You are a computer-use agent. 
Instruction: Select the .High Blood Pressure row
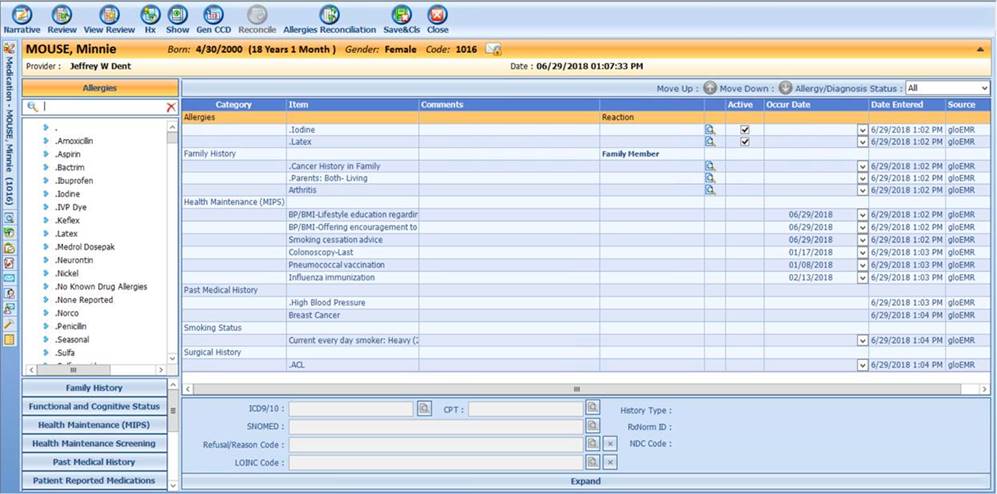[585, 303]
